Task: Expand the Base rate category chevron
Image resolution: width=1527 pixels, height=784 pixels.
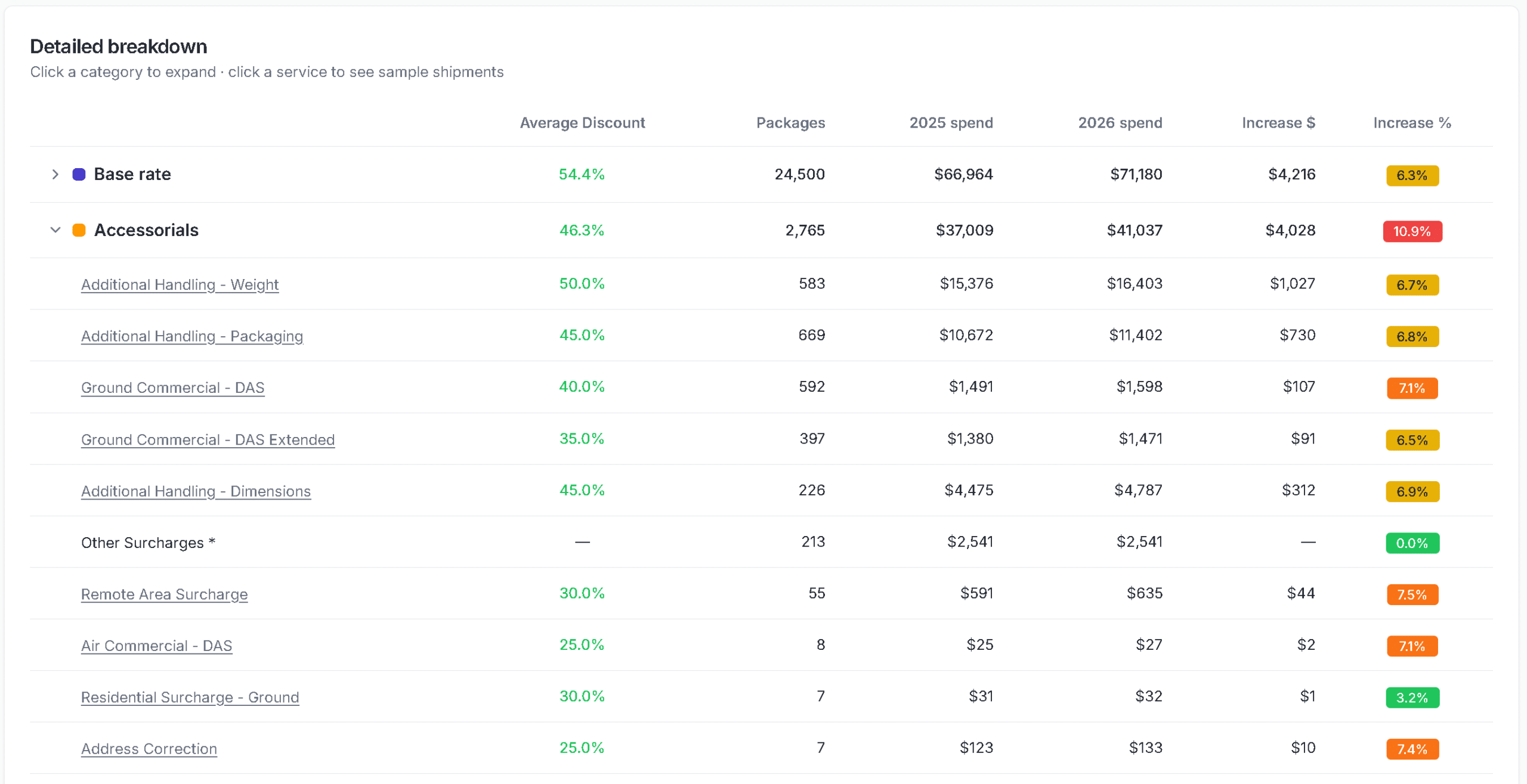Action: 55,174
